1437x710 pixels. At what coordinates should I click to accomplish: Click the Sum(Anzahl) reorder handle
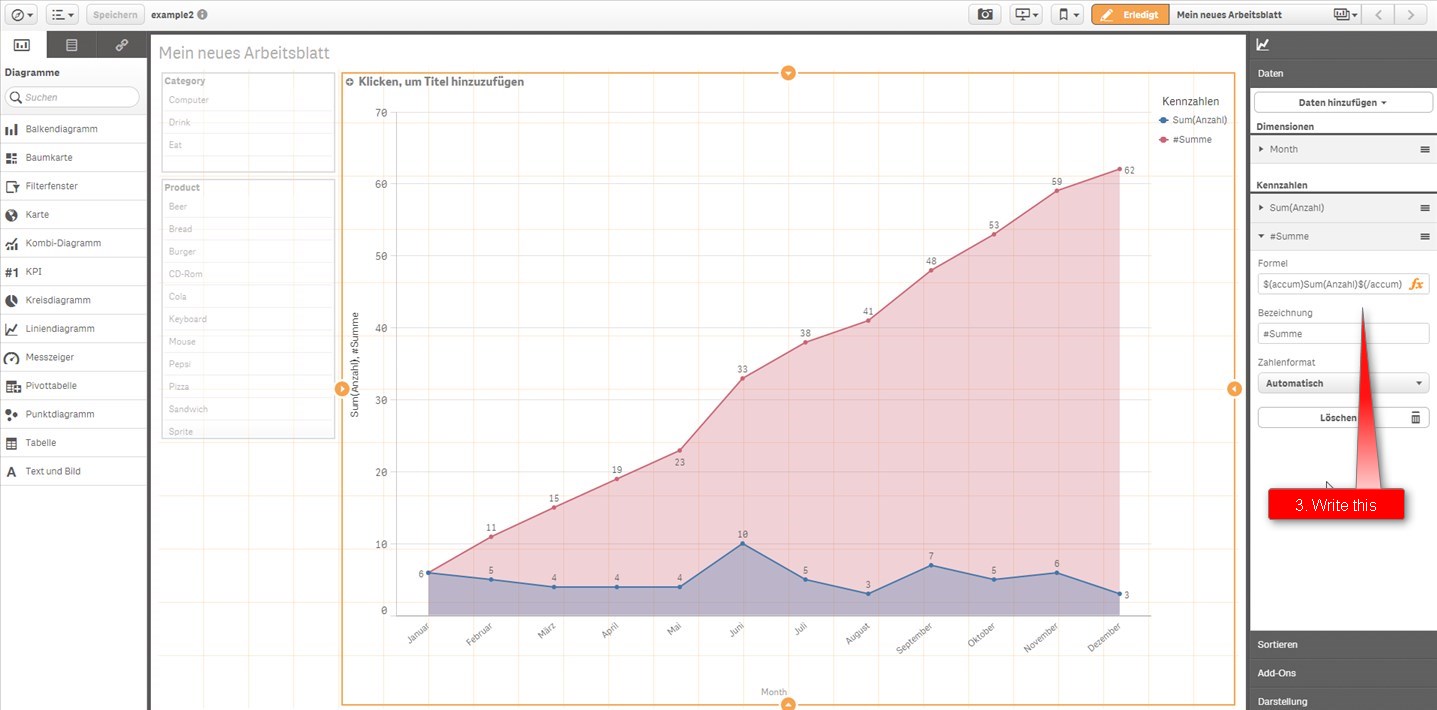1425,207
